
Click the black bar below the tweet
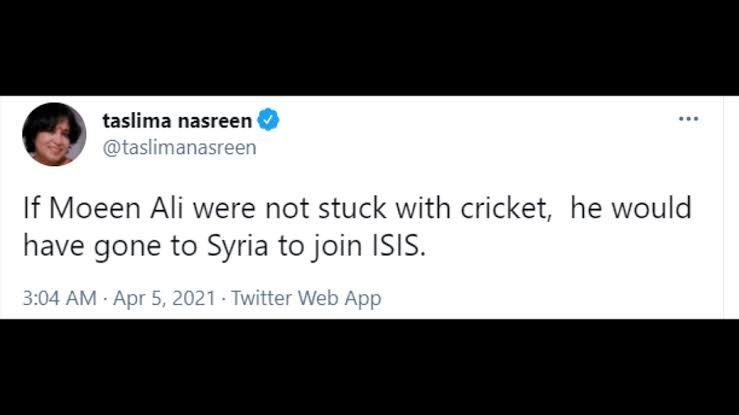pos(369,367)
